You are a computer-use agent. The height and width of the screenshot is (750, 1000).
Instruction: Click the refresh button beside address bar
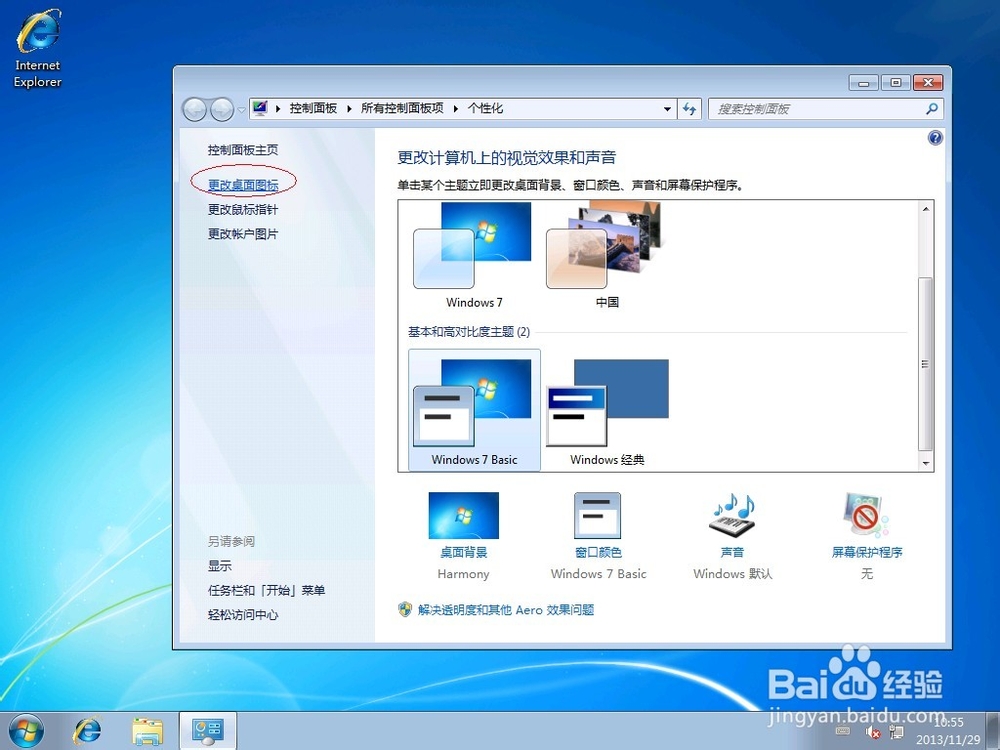pos(689,109)
